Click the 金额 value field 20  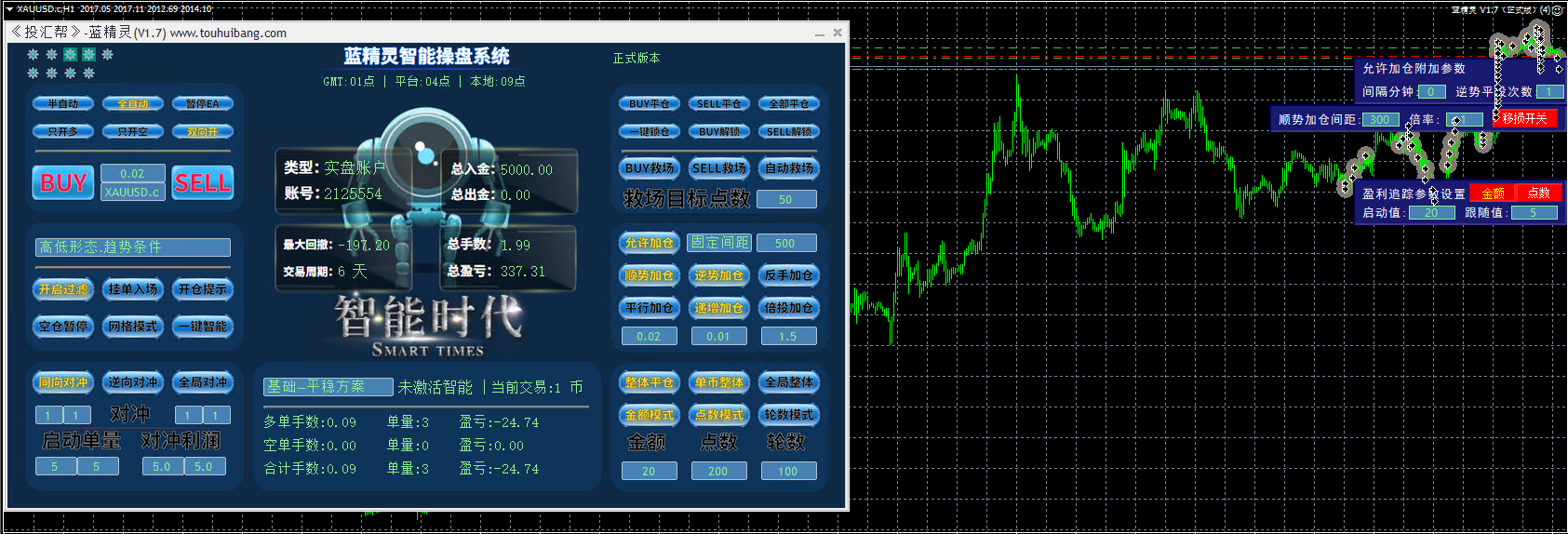(x=649, y=471)
